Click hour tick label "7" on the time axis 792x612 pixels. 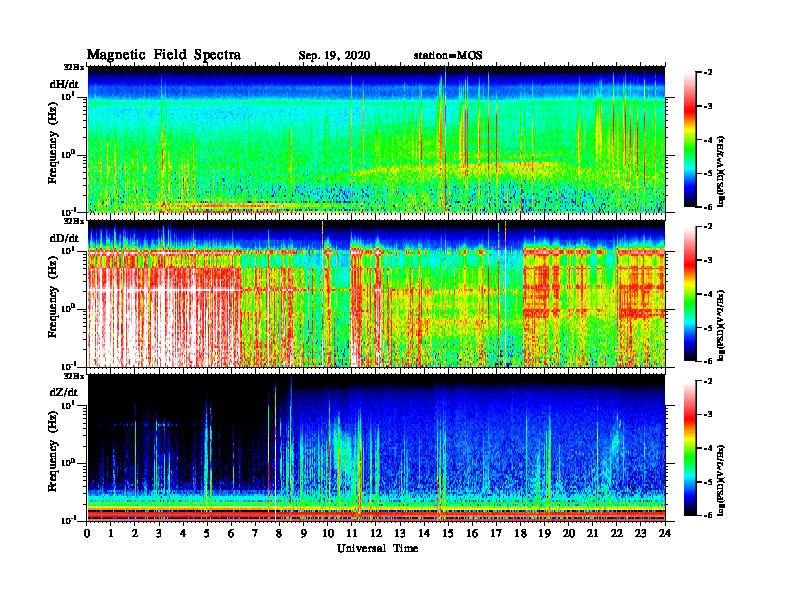[x=255, y=534]
